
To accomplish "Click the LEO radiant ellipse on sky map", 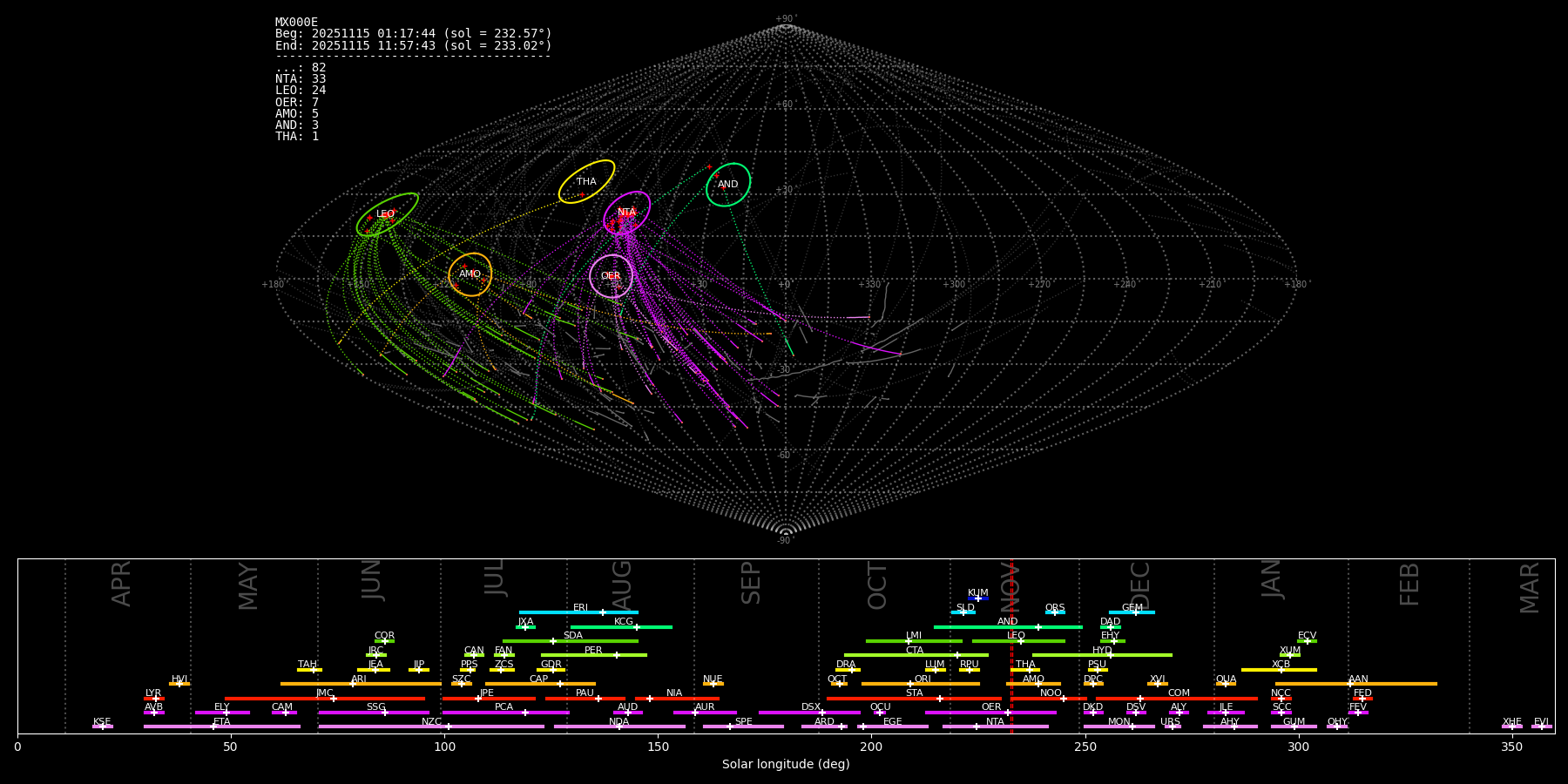I will pos(387,214).
